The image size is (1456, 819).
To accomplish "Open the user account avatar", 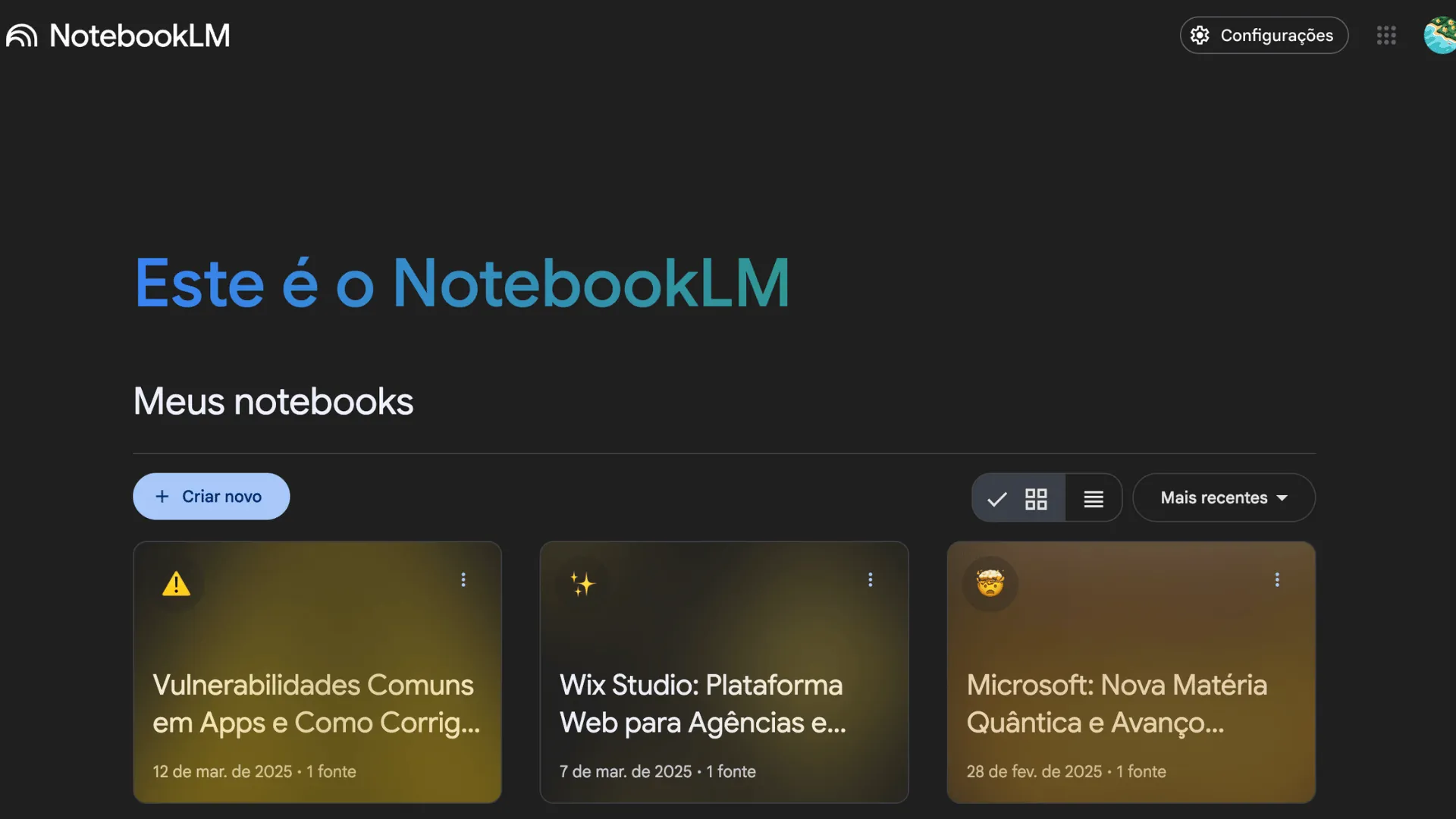I will (1439, 35).
